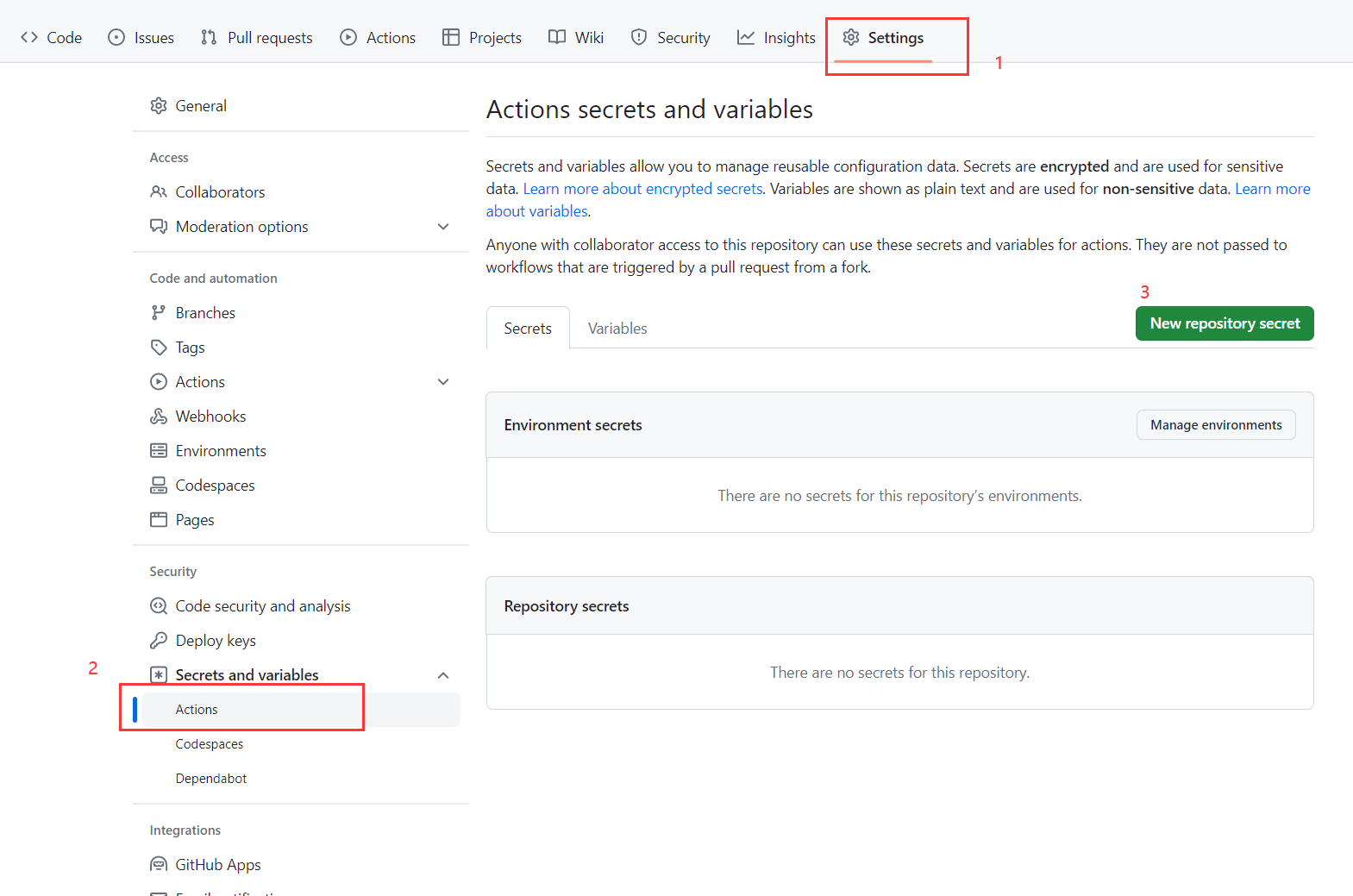
Task: Click the Projects table icon
Action: click(x=451, y=37)
